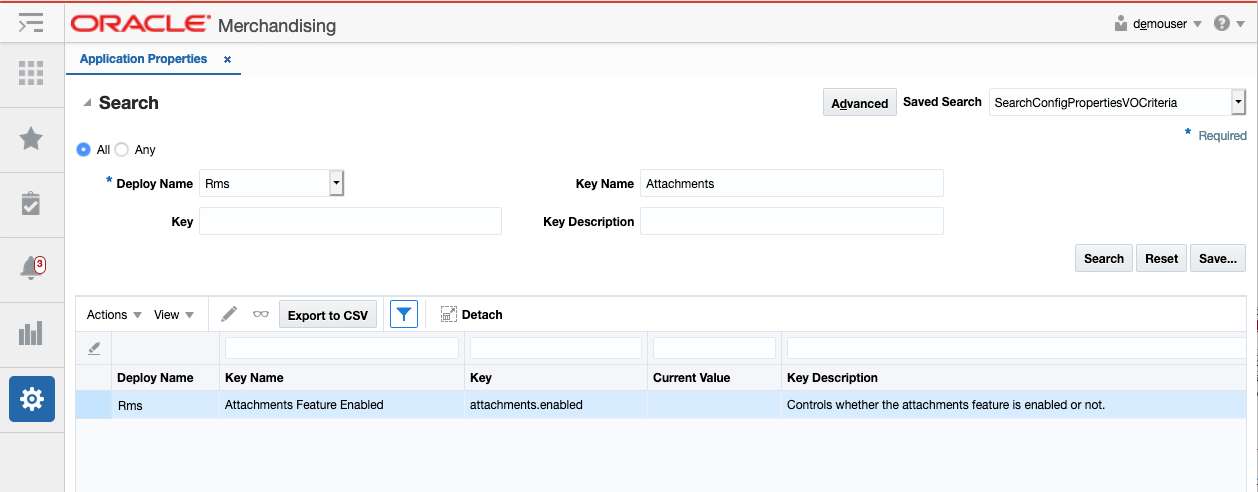1258x492 pixels.
Task: Select the Rms cell in results row
Action: 165,405
